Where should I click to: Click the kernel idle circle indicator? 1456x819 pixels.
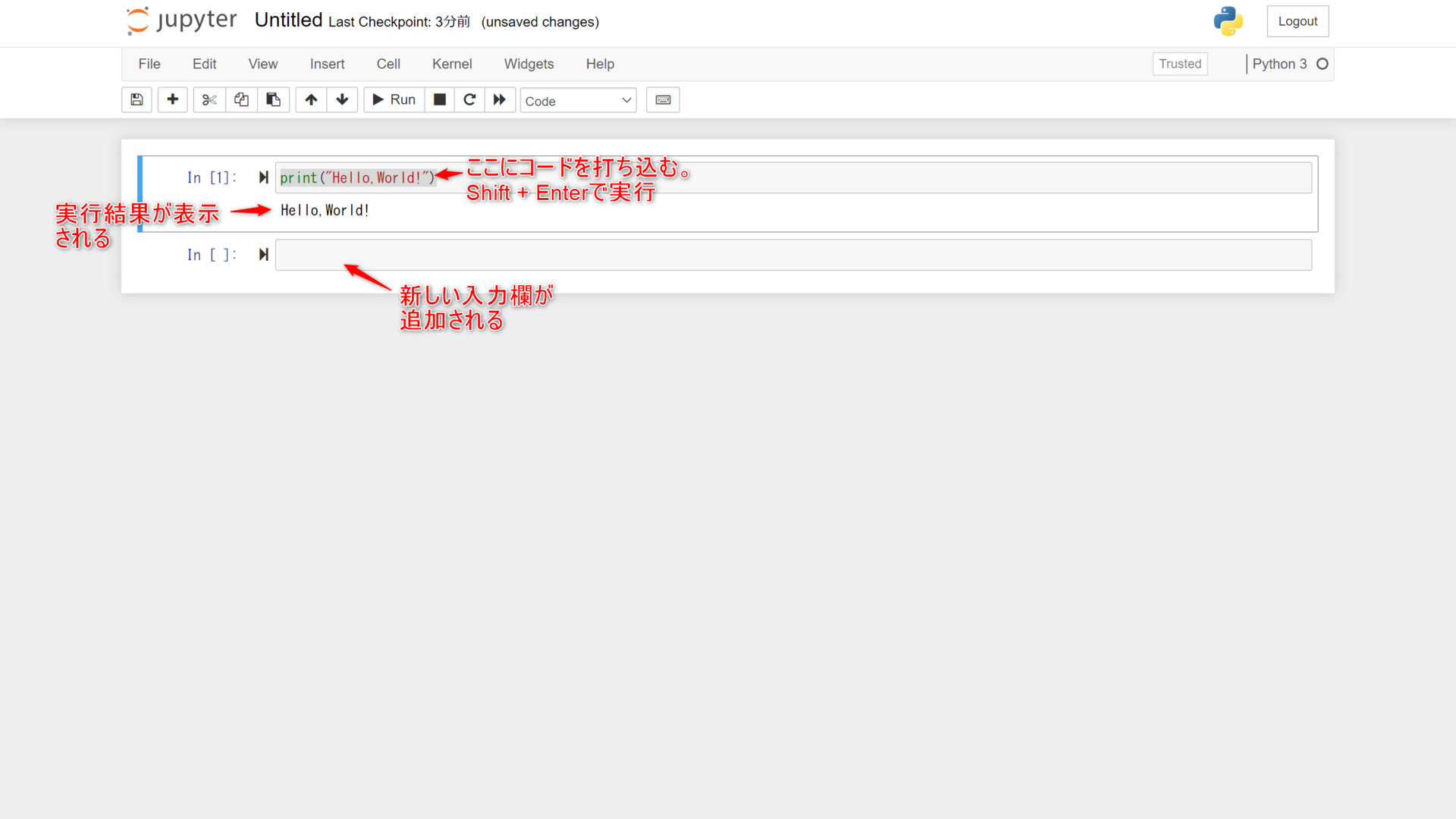[1323, 64]
